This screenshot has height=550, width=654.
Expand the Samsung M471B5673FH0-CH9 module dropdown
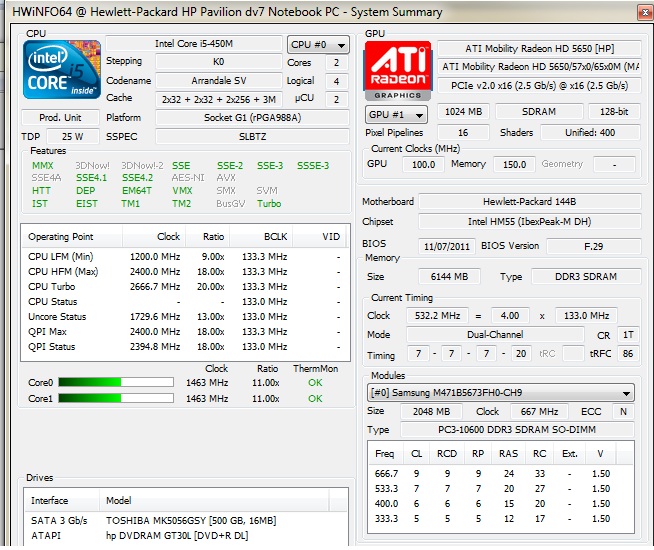(x=501, y=393)
